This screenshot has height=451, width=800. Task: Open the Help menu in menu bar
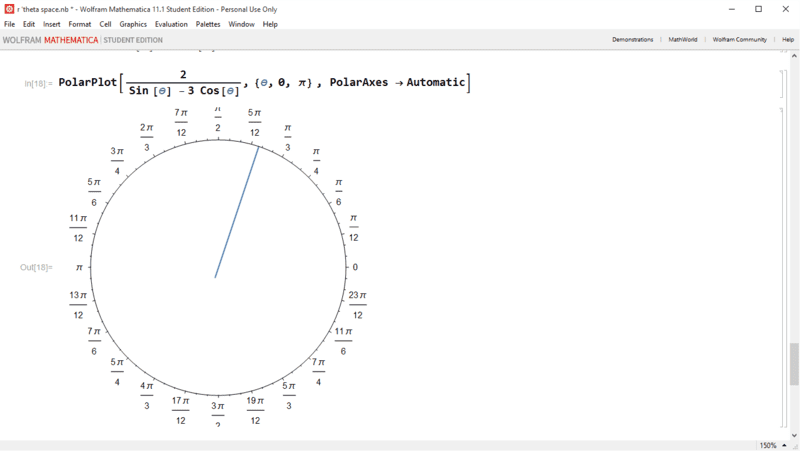[x=270, y=24]
